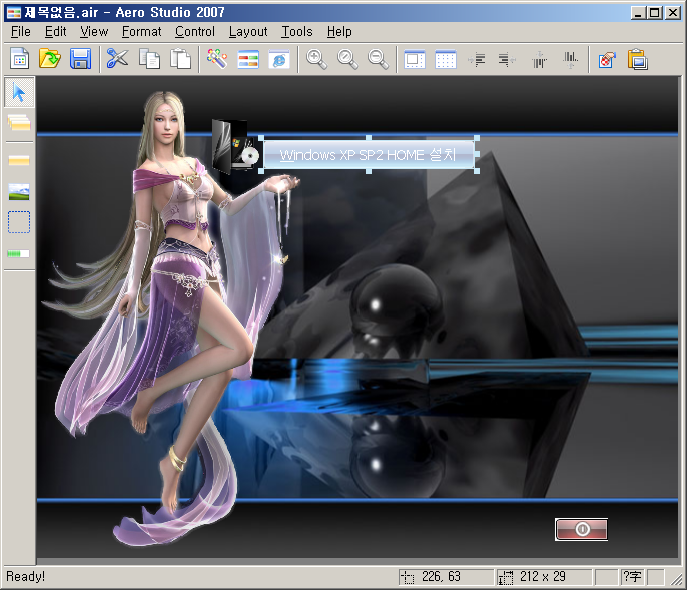
Task: Click the IME indicator in status bar
Action: [x=632, y=577]
